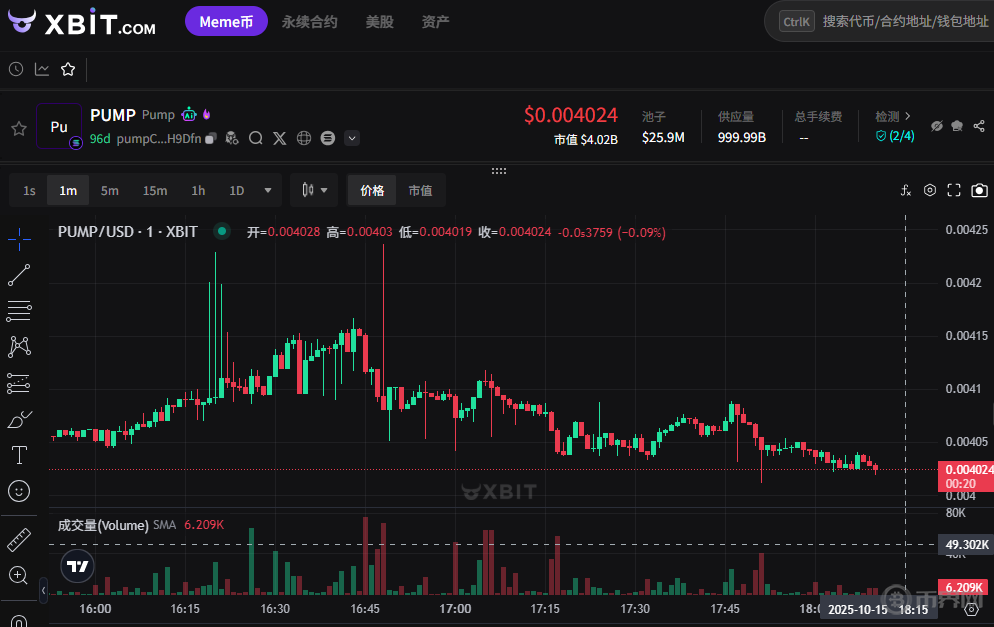
Task: Open the candlestick chart type dropdown
Action: pos(314,190)
